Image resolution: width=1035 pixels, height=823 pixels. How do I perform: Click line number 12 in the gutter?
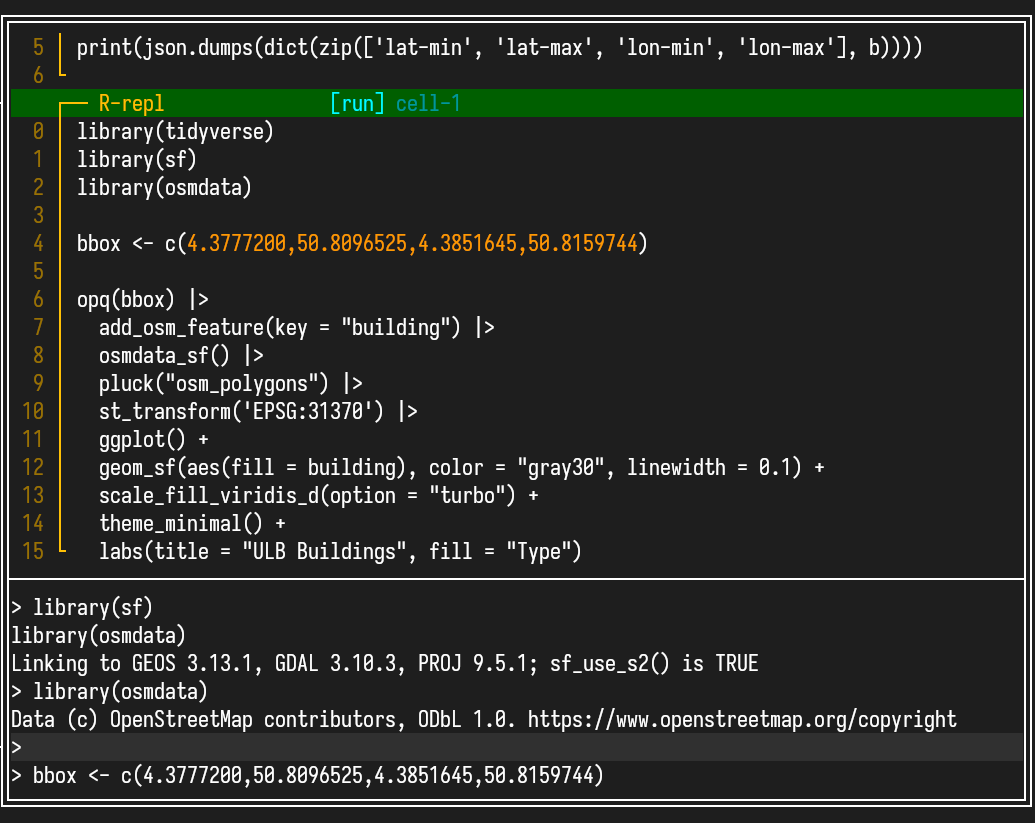(33, 467)
